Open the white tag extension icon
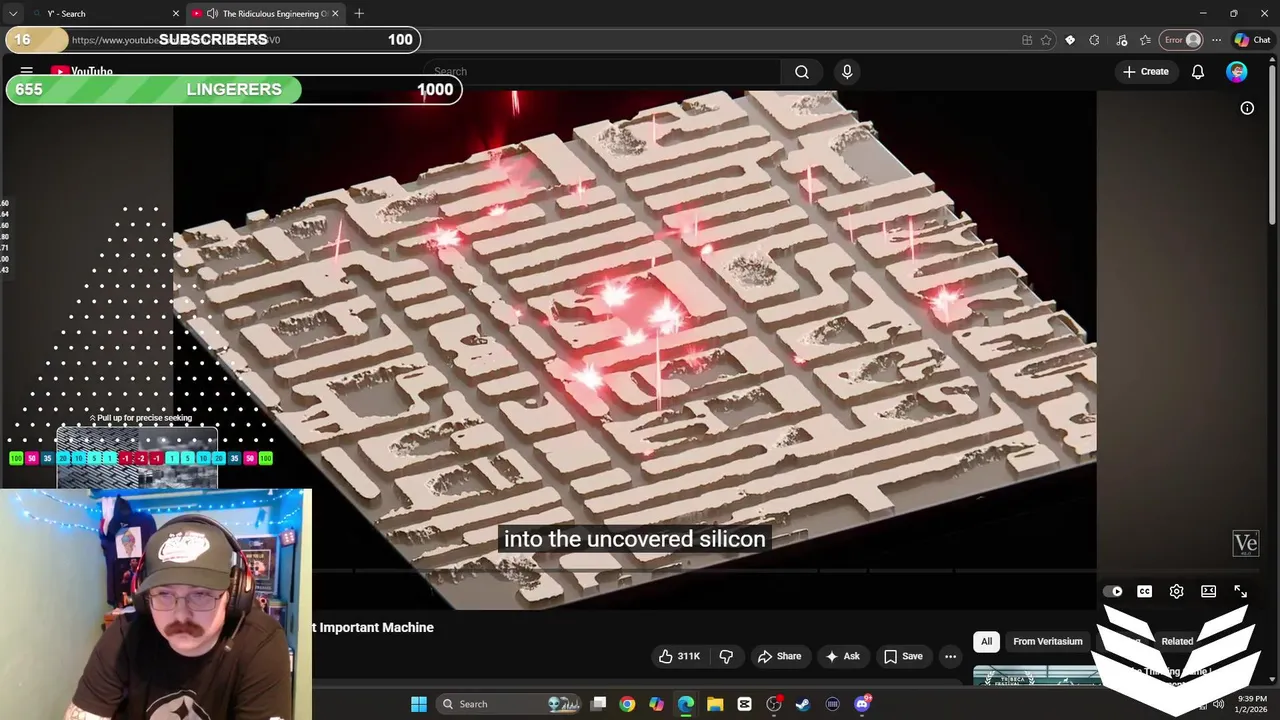Image resolution: width=1280 pixels, height=720 pixels. [x=1070, y=40]
